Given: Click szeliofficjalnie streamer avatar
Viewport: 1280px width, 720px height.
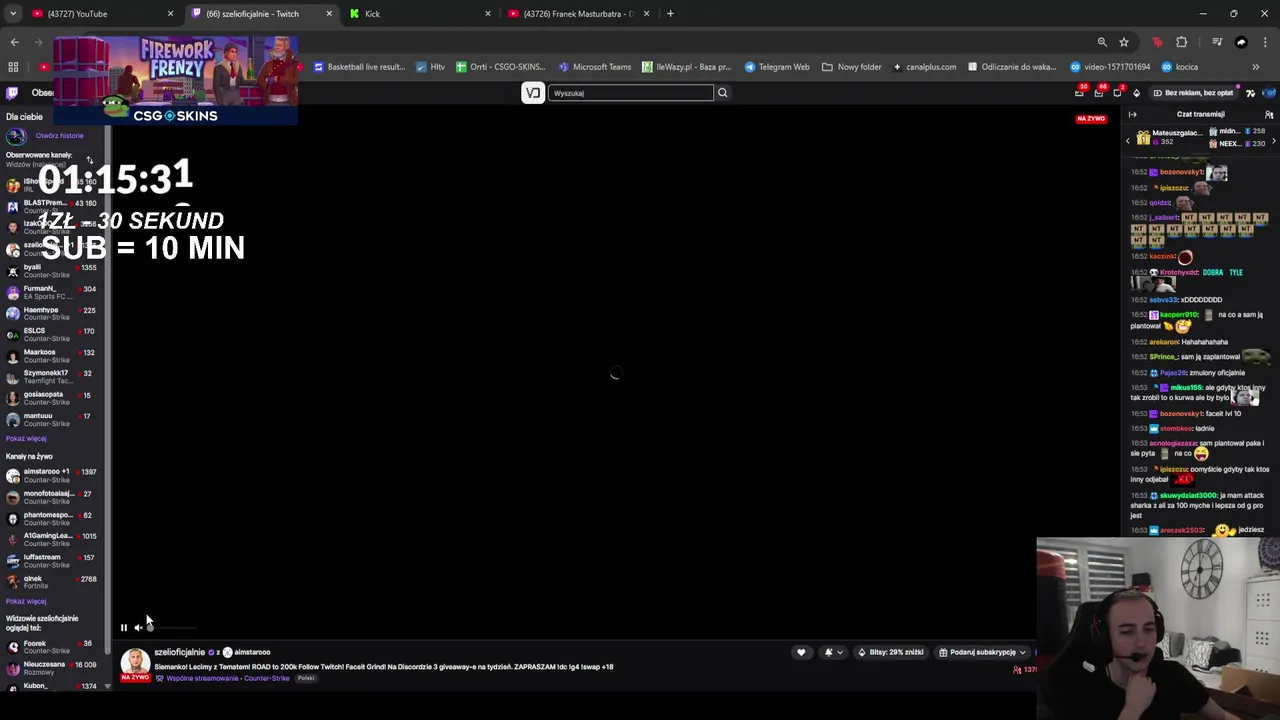Looking at the screenshot, I should pos(136,662).
